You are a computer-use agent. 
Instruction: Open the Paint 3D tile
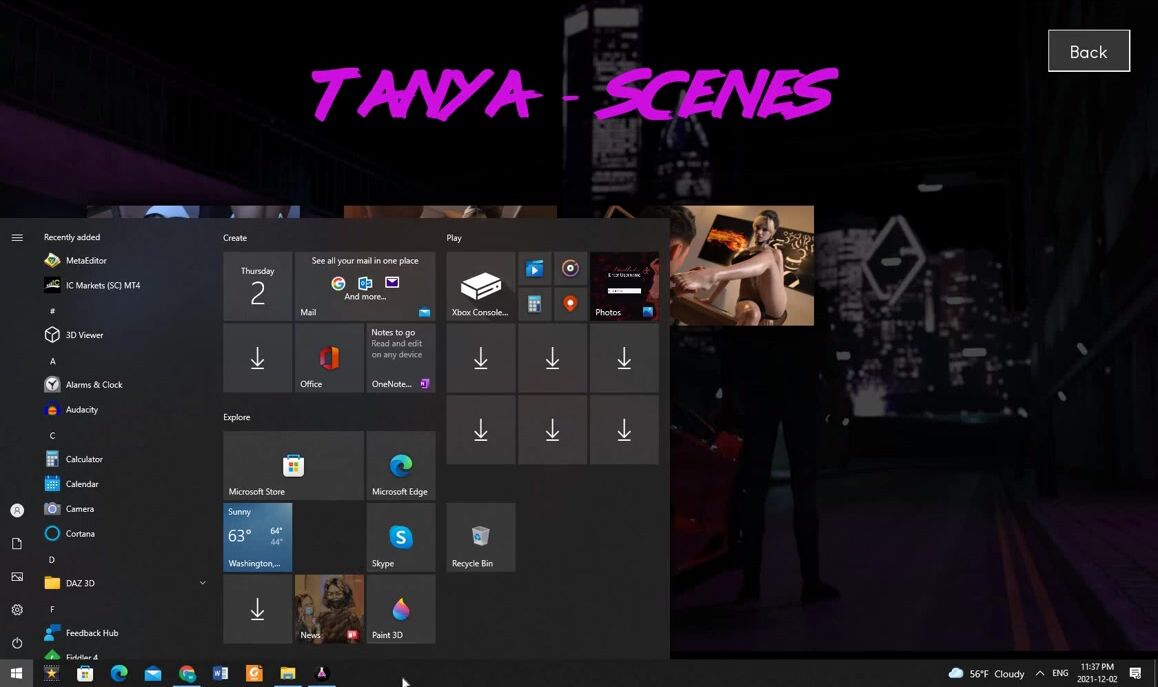tap(400, 609)
